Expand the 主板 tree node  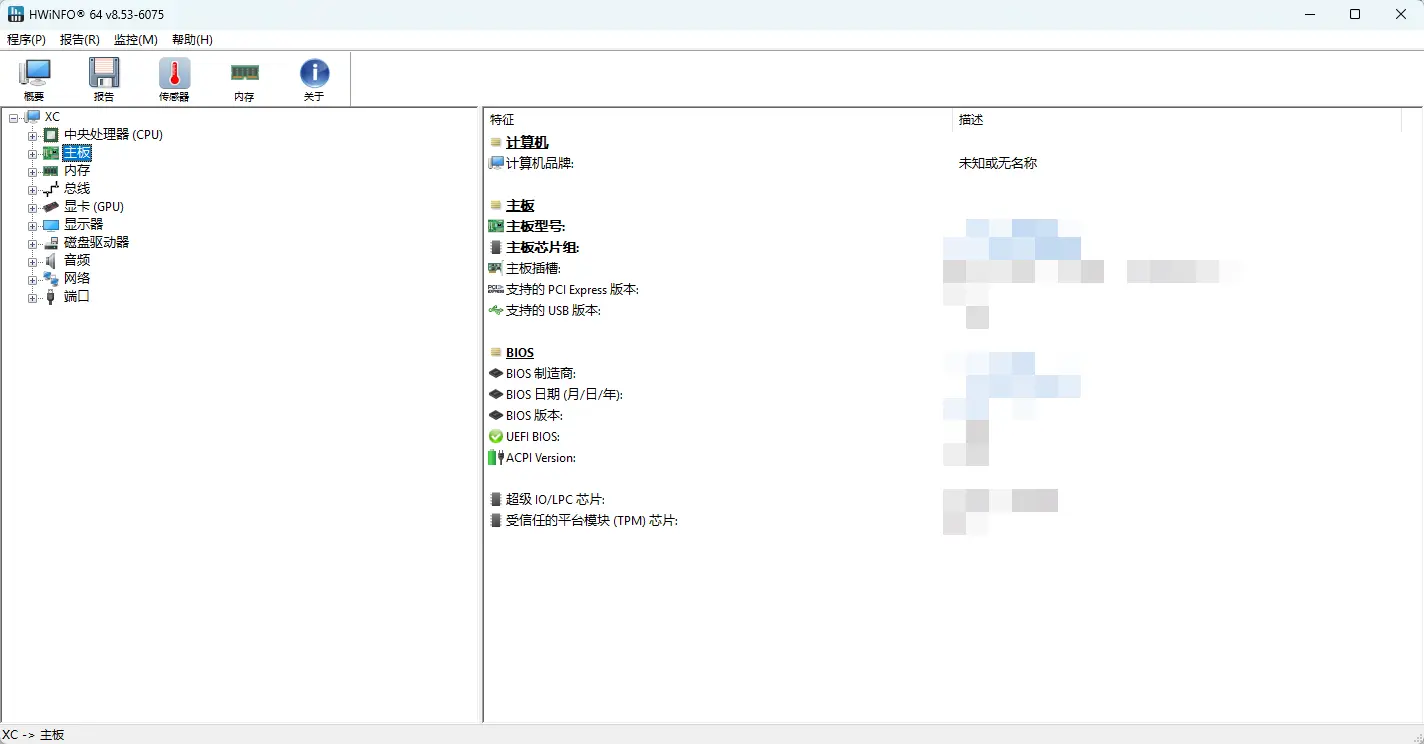coord(33,154)
